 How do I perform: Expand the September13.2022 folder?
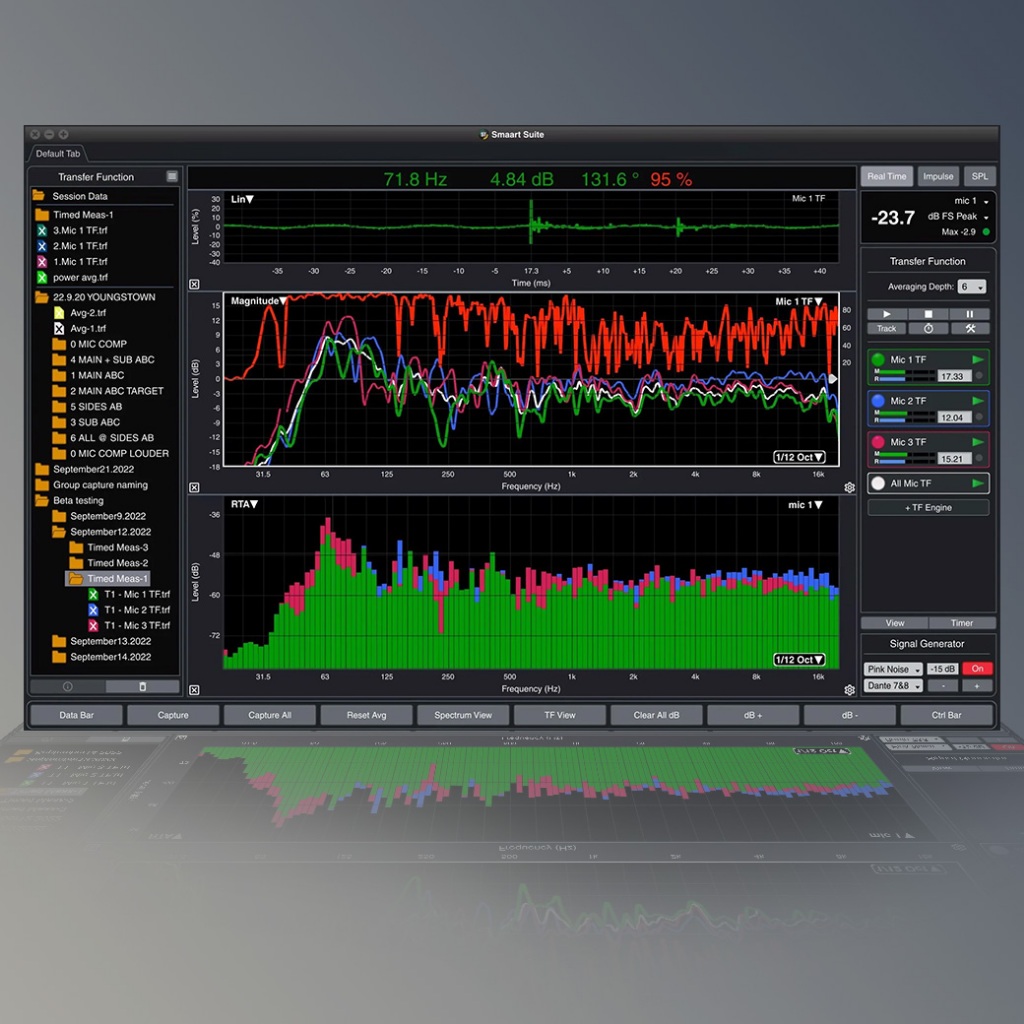coord(59,641)
